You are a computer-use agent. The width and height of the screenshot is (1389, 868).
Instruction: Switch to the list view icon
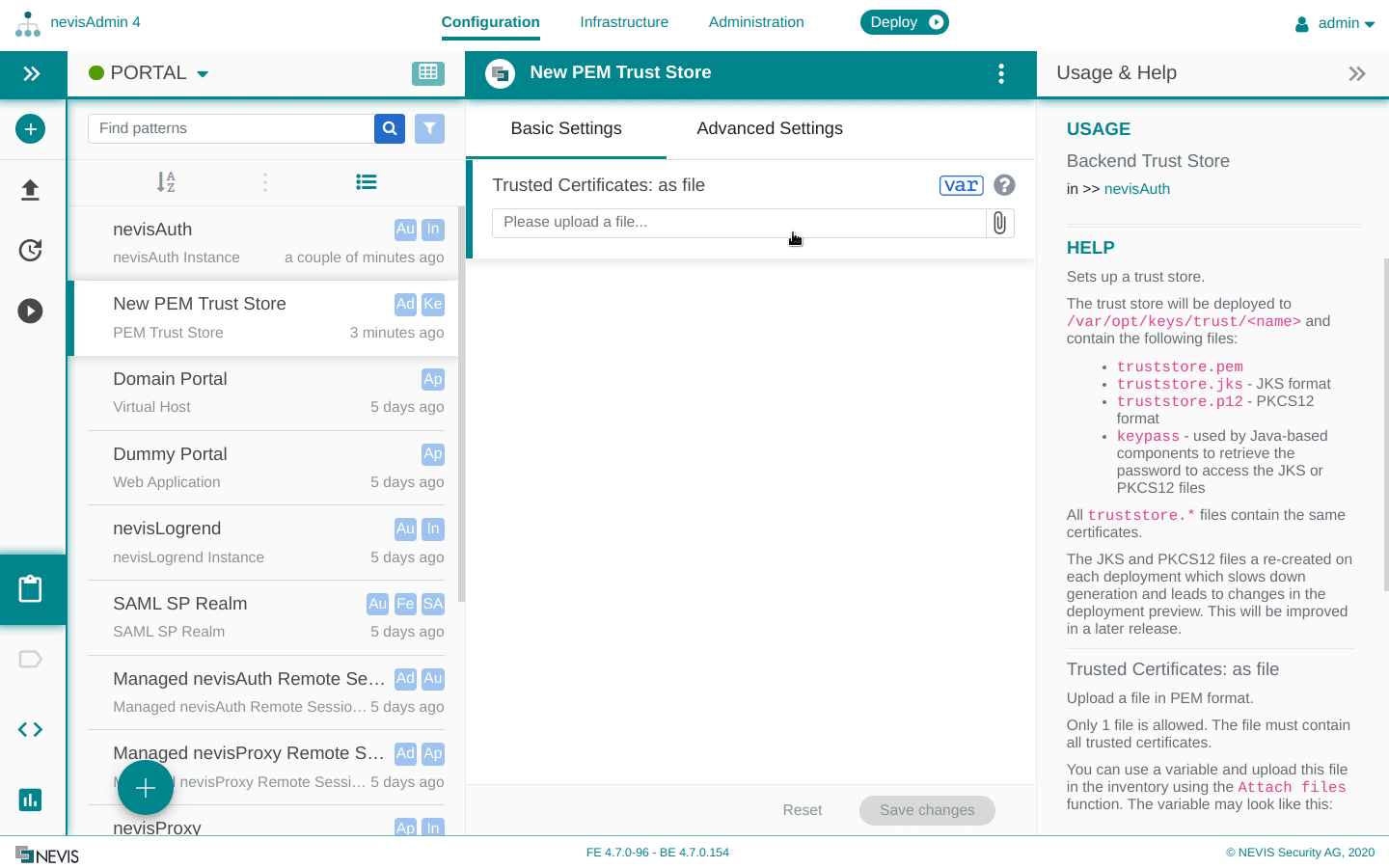(366, 182)
